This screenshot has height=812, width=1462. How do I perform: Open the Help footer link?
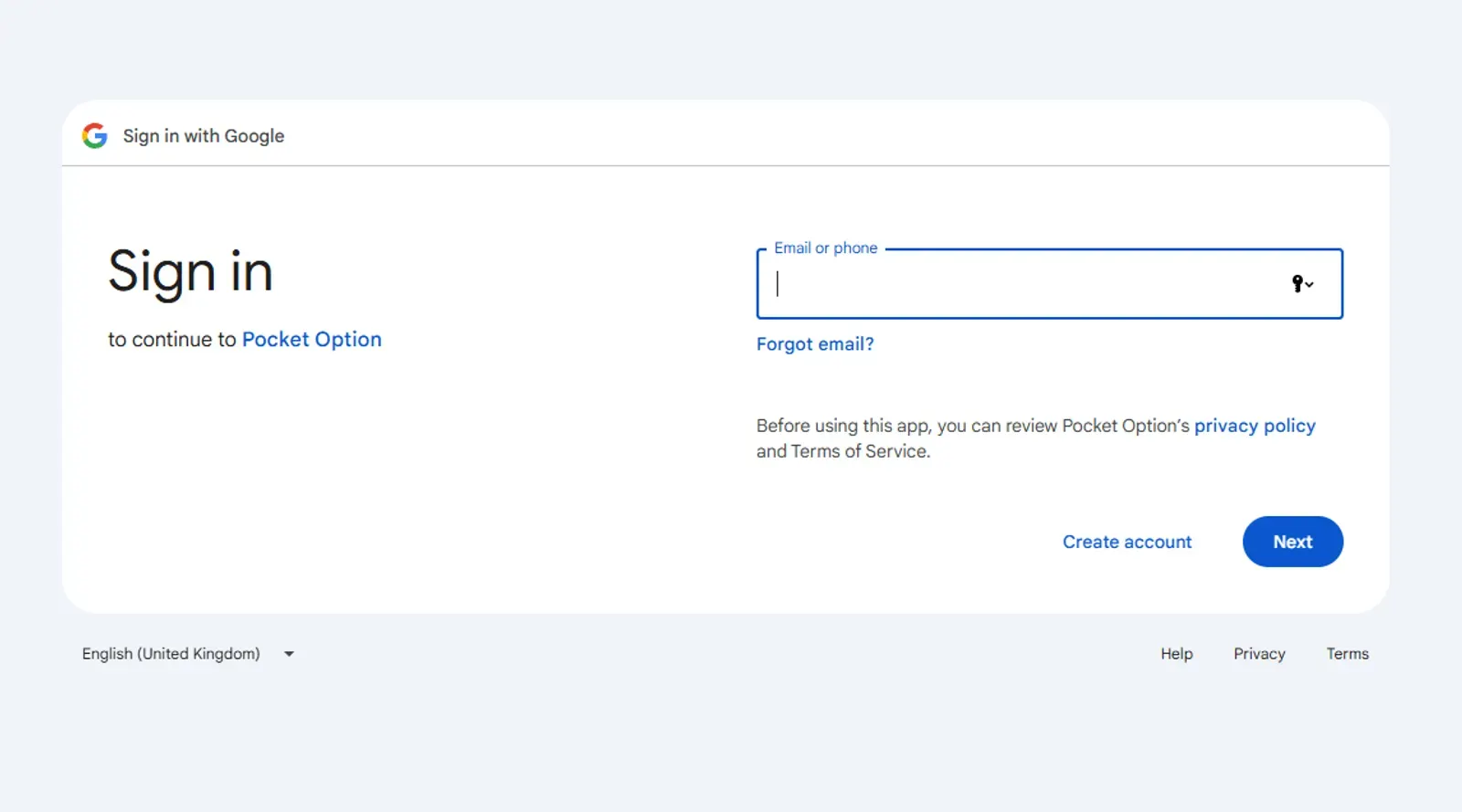pyautogui.click(x=1176, y=654)
